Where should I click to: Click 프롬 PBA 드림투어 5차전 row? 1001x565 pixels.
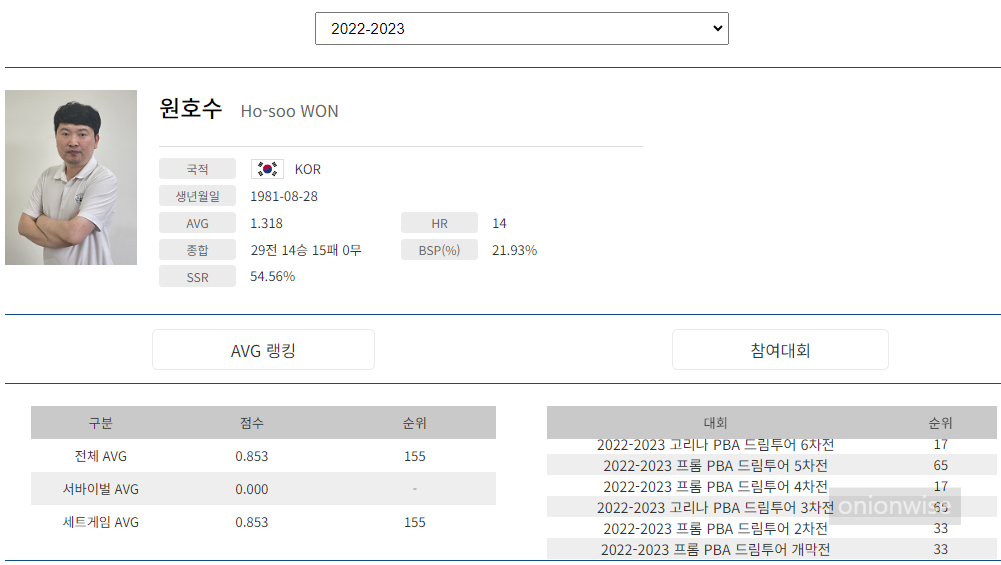[x=772, y=465]
